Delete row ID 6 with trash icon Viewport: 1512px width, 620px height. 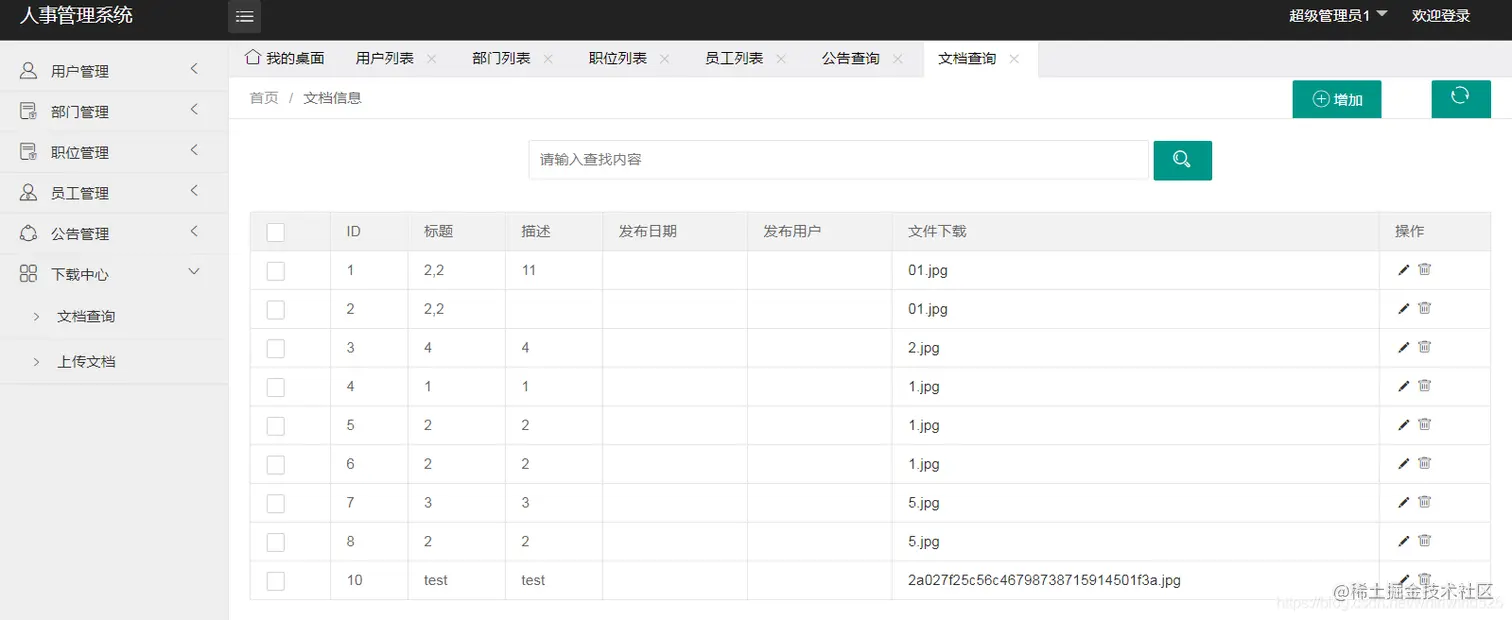[x=1425, y=463]
